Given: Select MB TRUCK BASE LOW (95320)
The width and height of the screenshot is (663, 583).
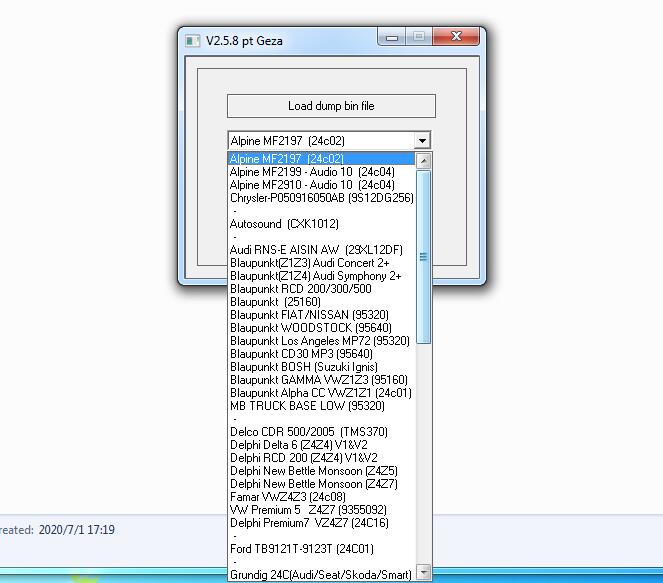Looking at the screenshot, I should 307,406.
